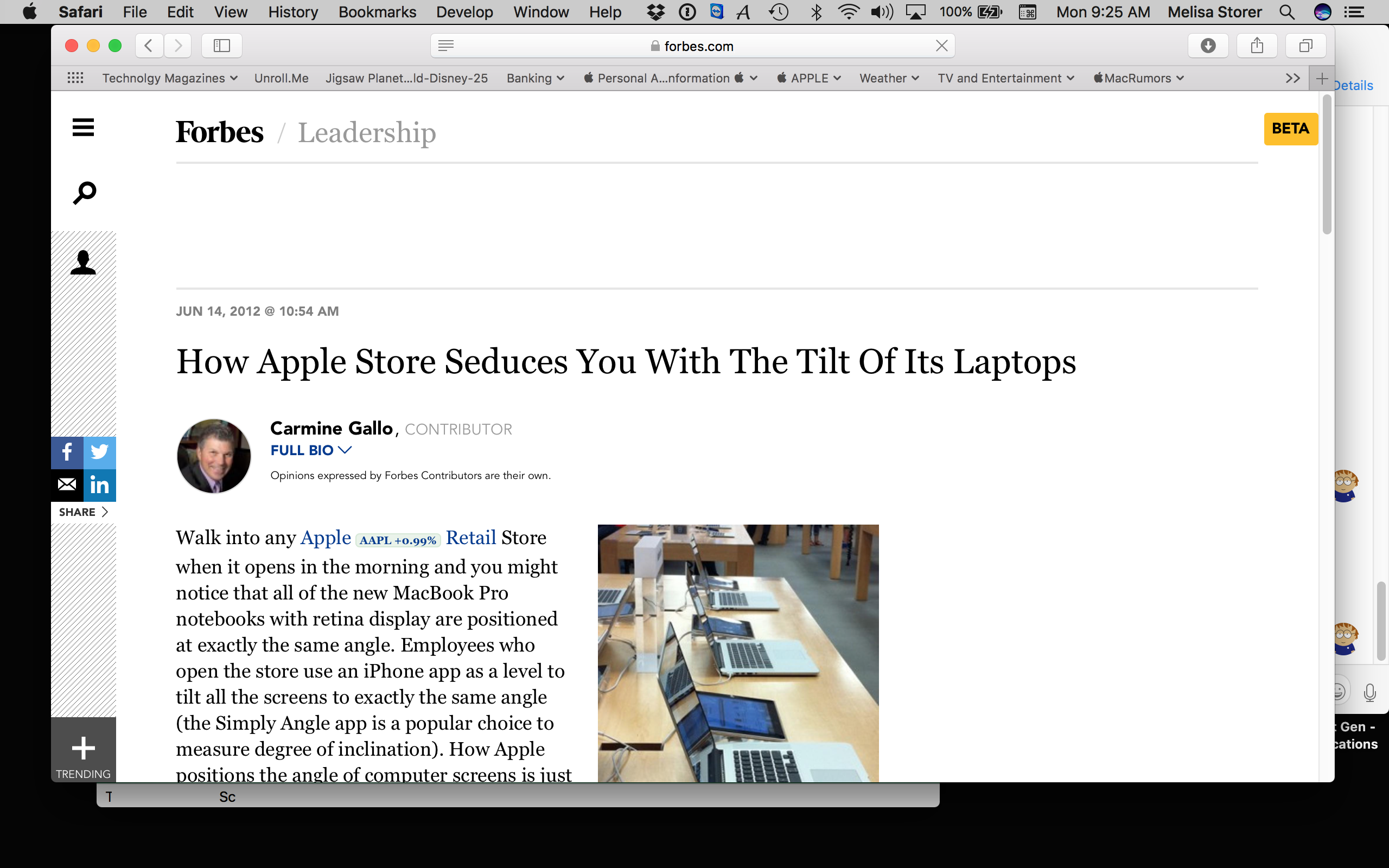Open the Wi-Fi status menu

pyautogui.click(x=849, y=12)
